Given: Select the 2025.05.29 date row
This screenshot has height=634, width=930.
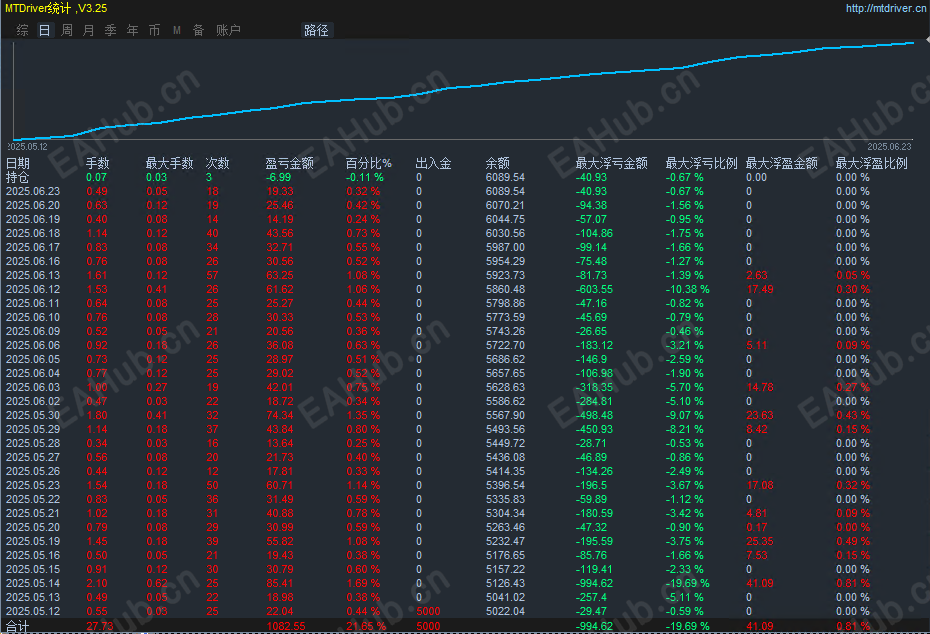Looking at the screenshot, I should tap(33, 429).
